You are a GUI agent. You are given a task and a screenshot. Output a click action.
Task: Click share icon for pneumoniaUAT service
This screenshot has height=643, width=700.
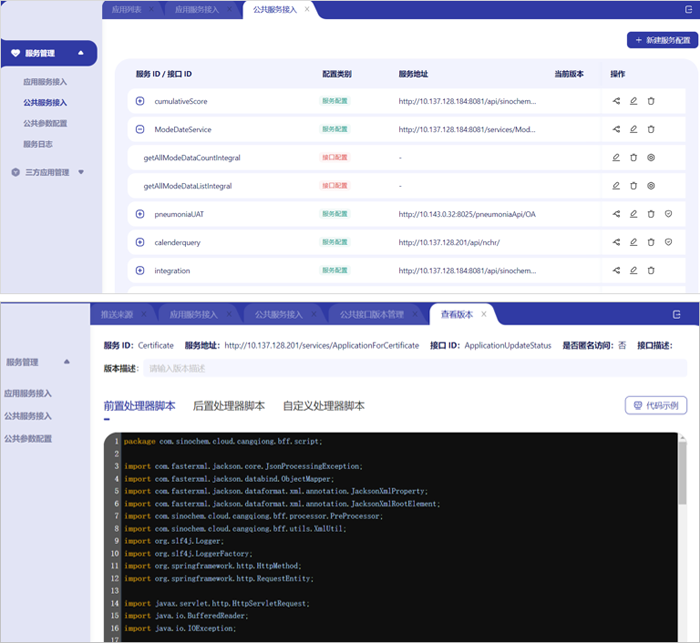[616, 214]
